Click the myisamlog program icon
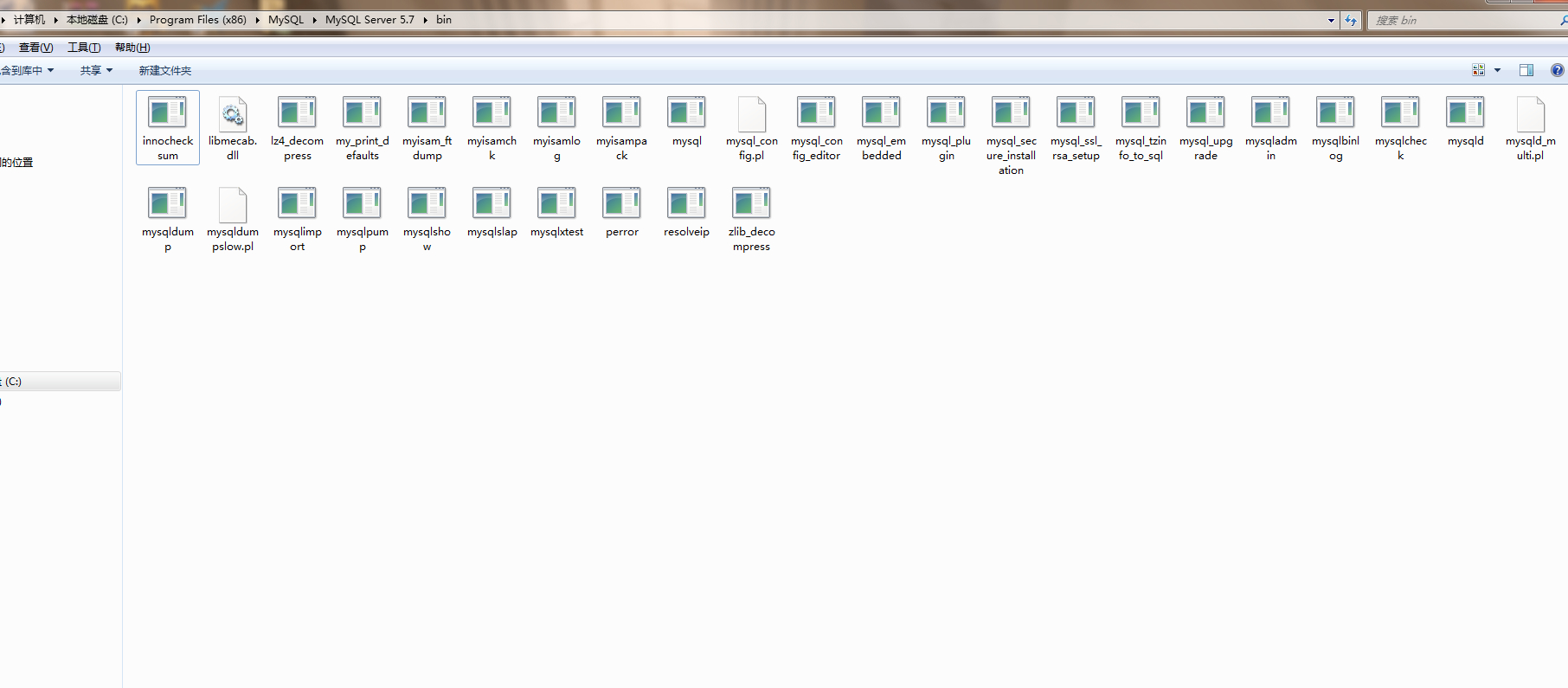This screenshot has width=1568, height=688. click(557, 113)
